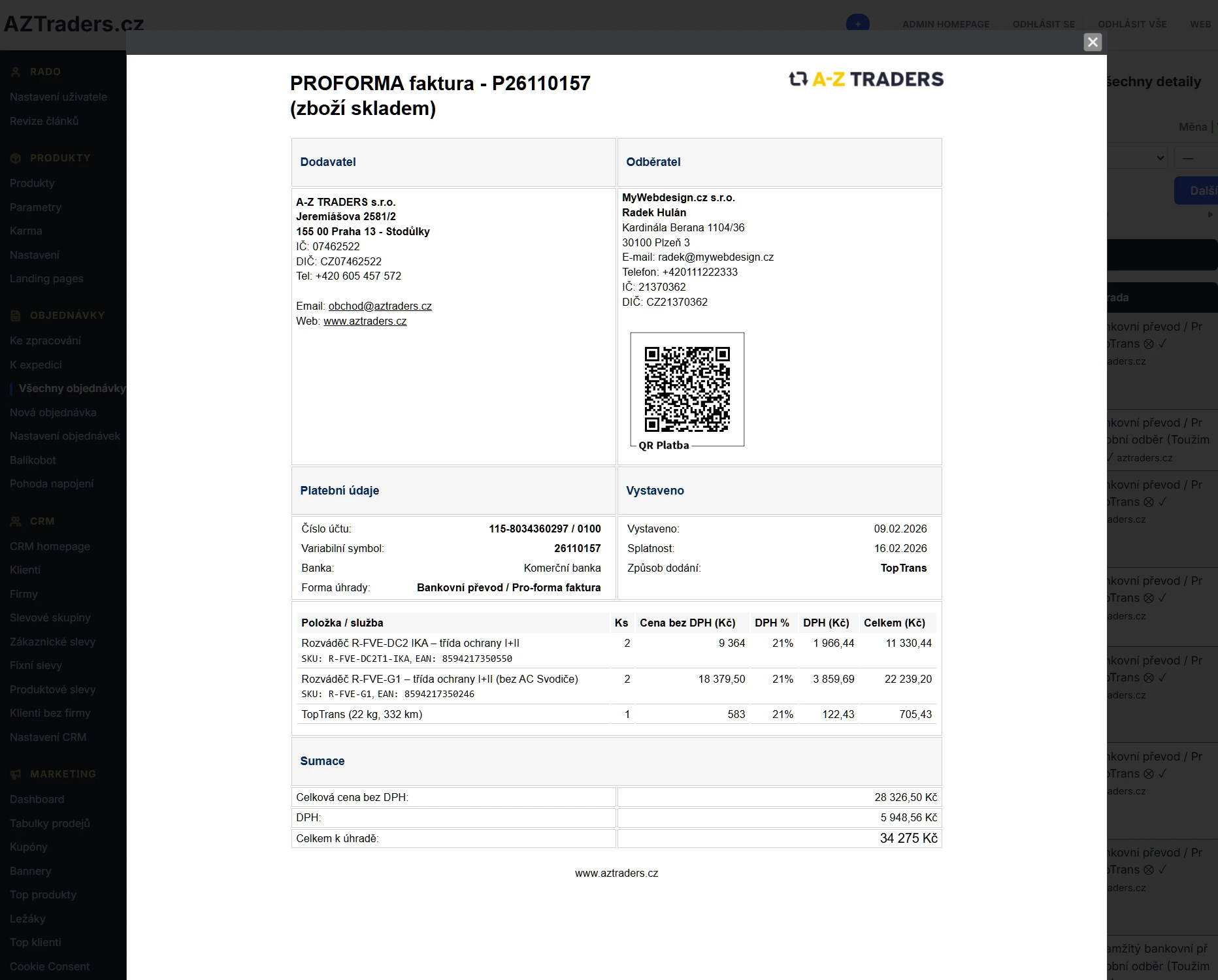Click the OBJEDNÁVKY section icon
This screenshot has width=1218, height=980.
(x=16, y=316)
